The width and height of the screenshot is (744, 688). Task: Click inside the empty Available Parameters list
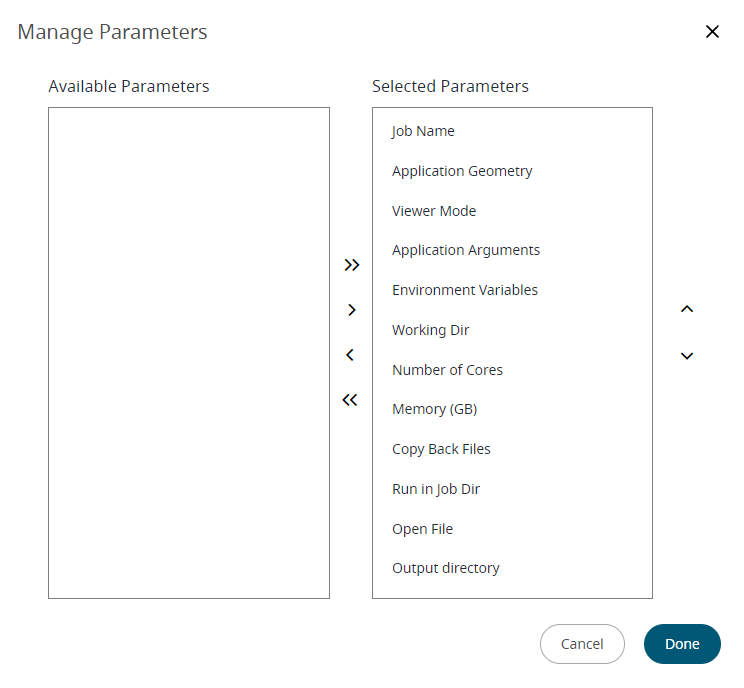189,353
